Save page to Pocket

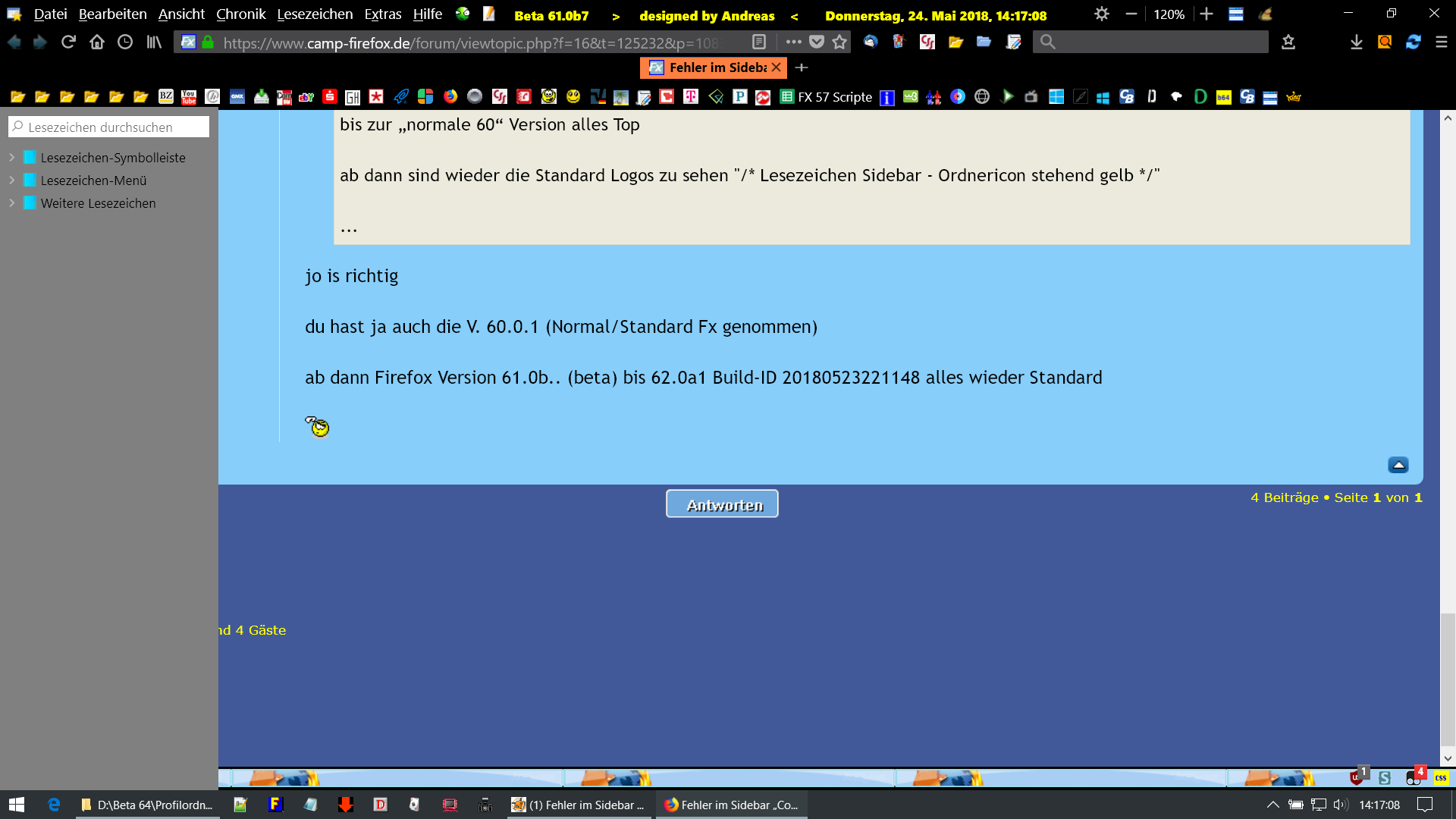[817, 42]
